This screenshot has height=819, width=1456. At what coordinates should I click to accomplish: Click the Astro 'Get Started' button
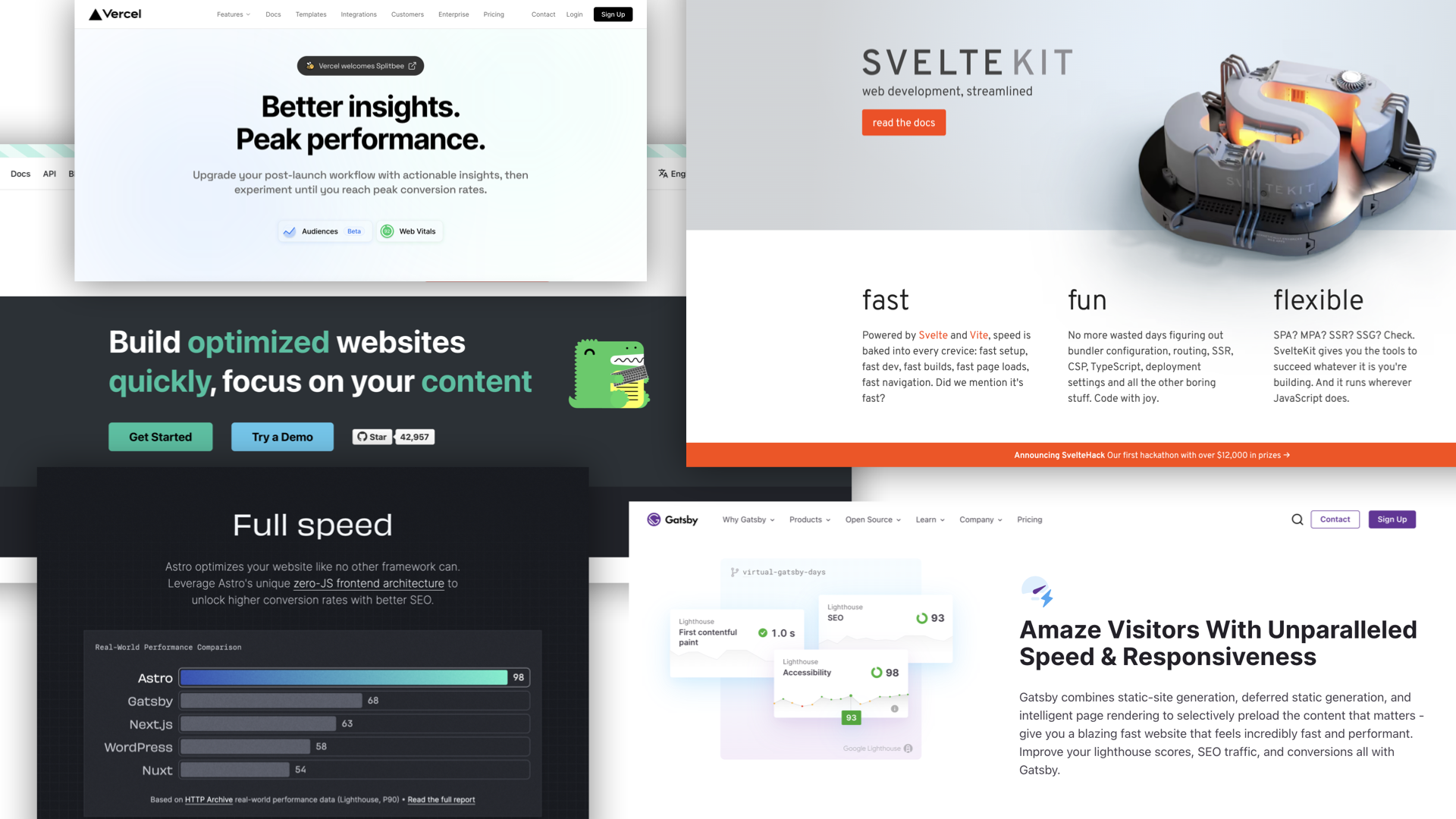[x=160, y=436]
